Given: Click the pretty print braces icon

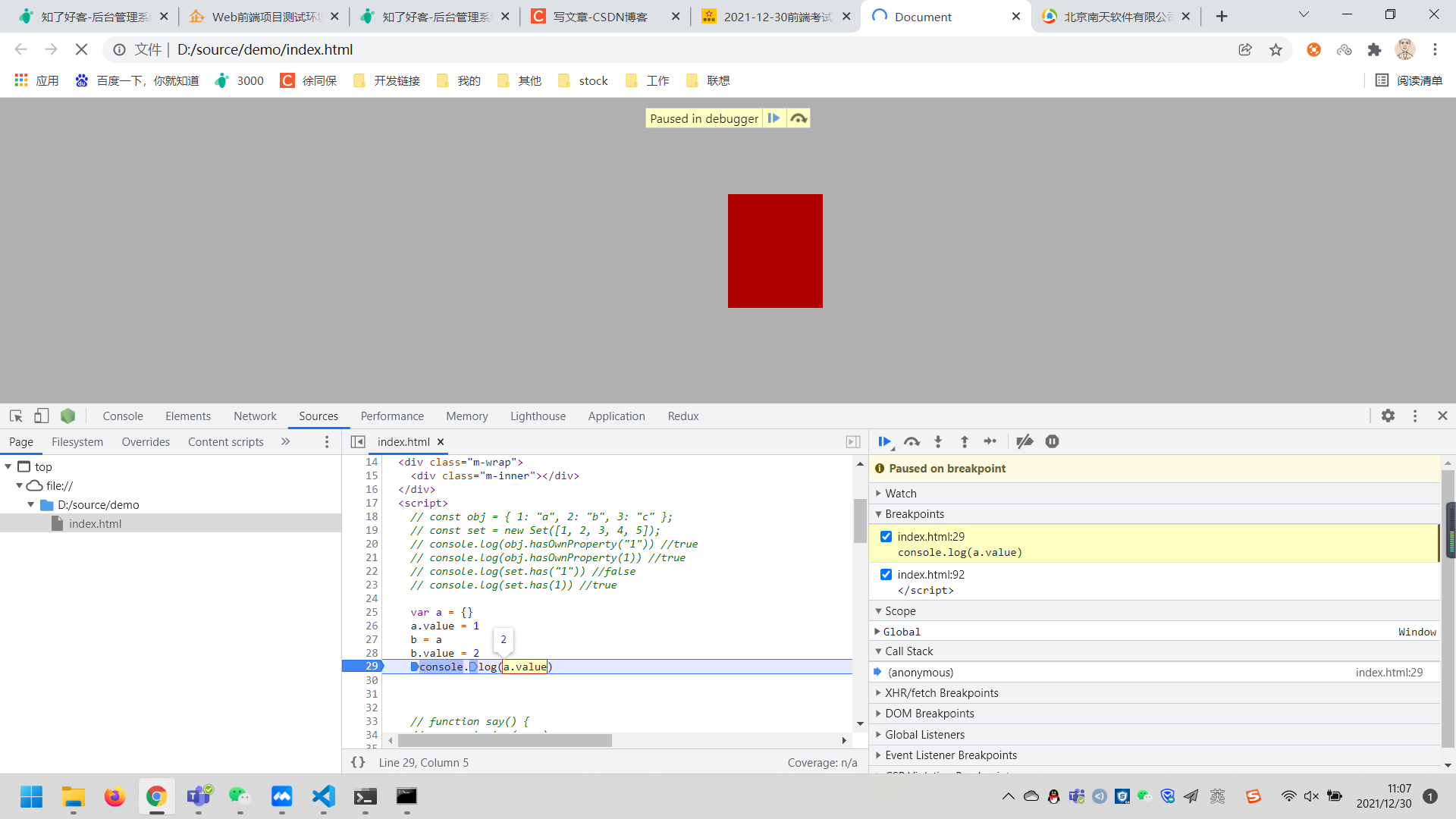Looking at the screenshot, I should point(358,762).
